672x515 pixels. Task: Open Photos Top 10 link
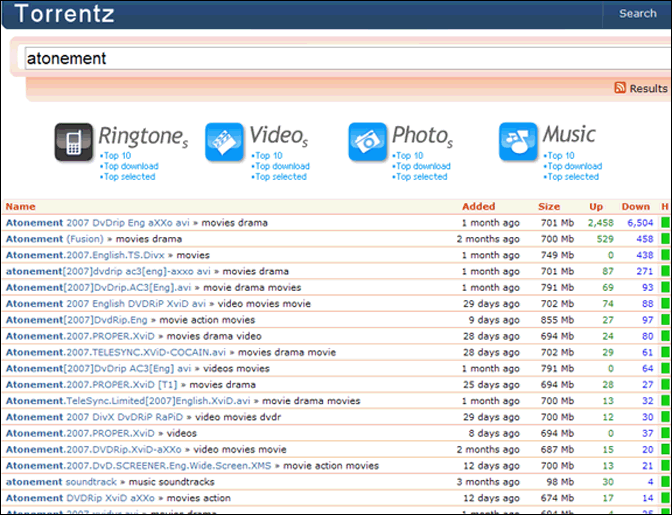pyautogui.click(x=409, y=156)
